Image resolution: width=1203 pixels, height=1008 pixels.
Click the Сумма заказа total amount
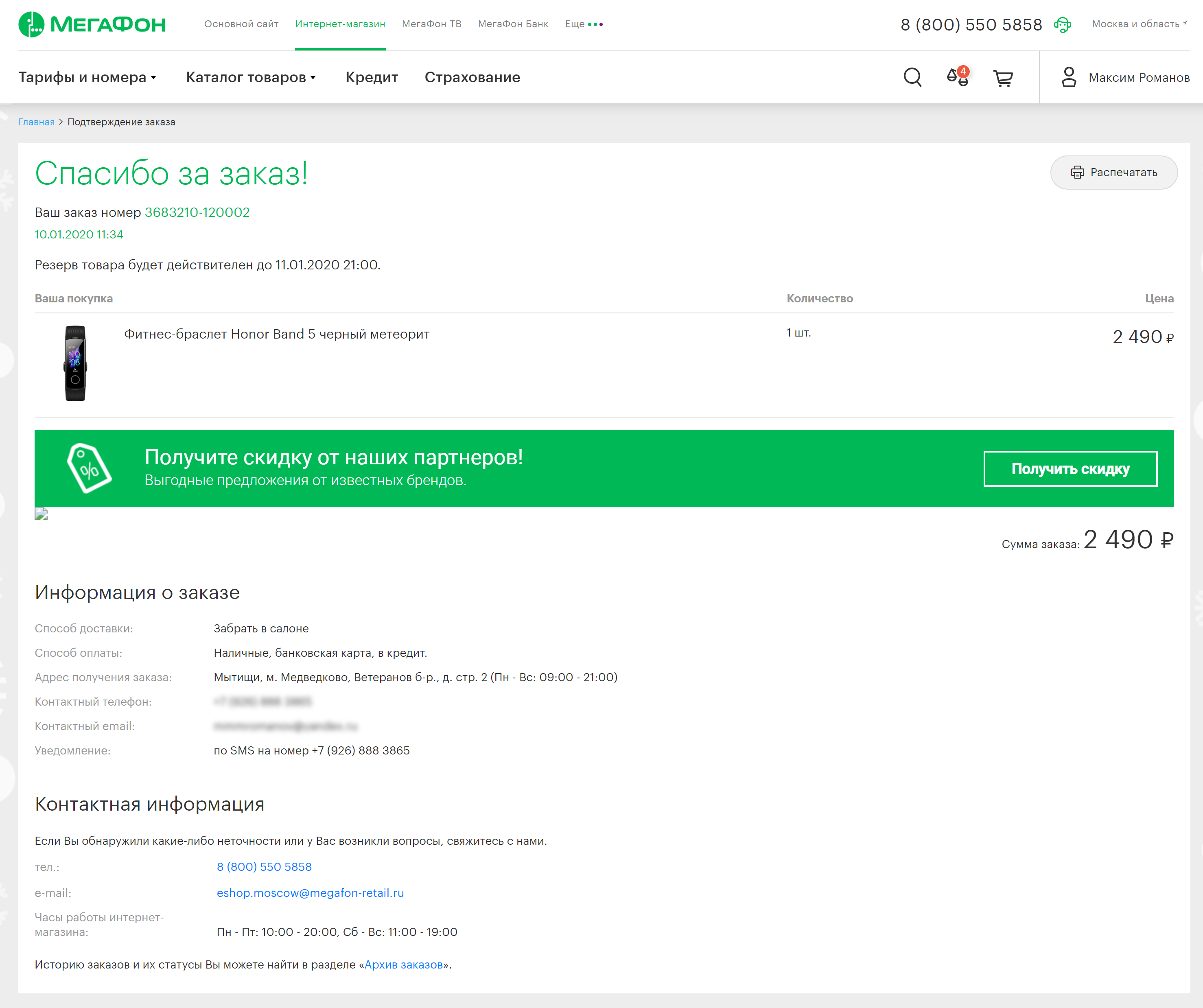(1128, 540)
